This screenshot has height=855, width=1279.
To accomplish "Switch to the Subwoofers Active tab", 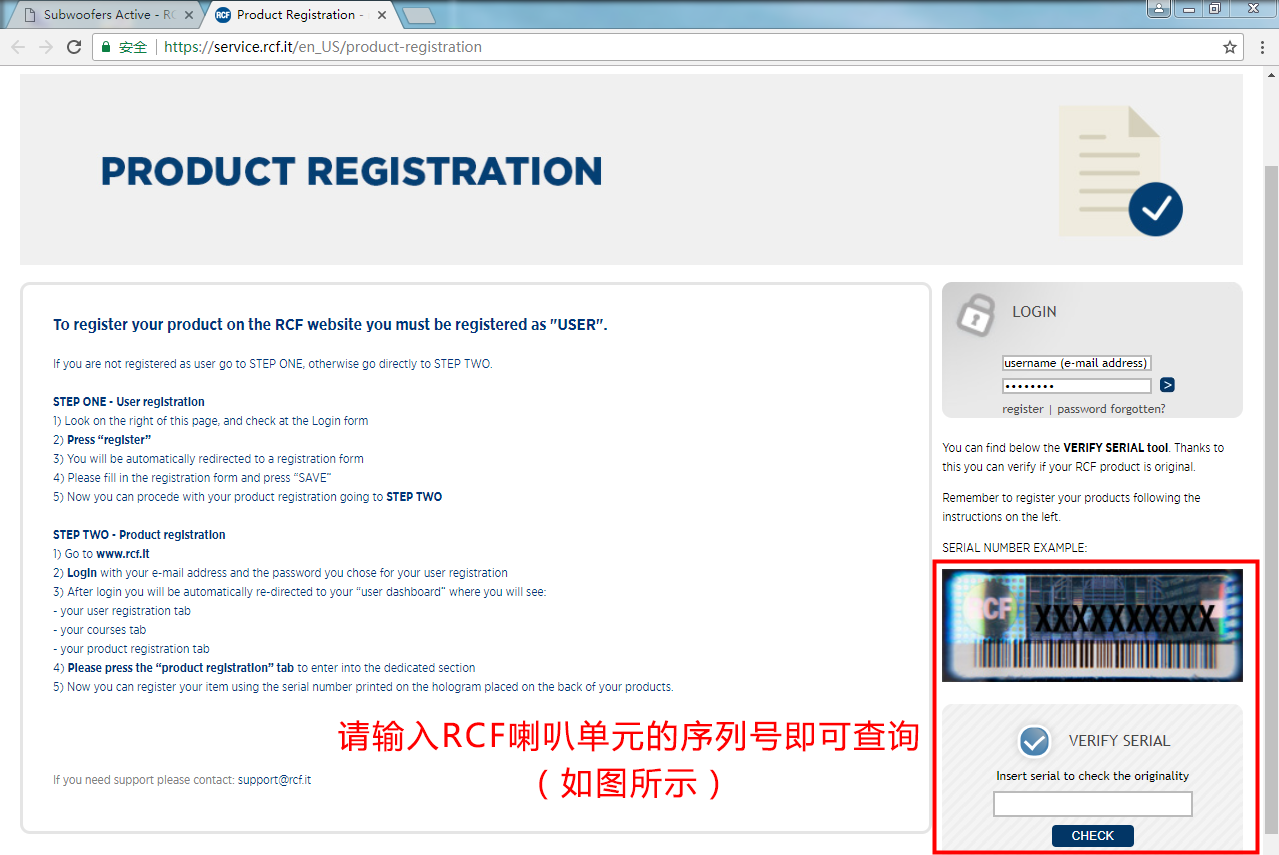I will coord(100,15).
